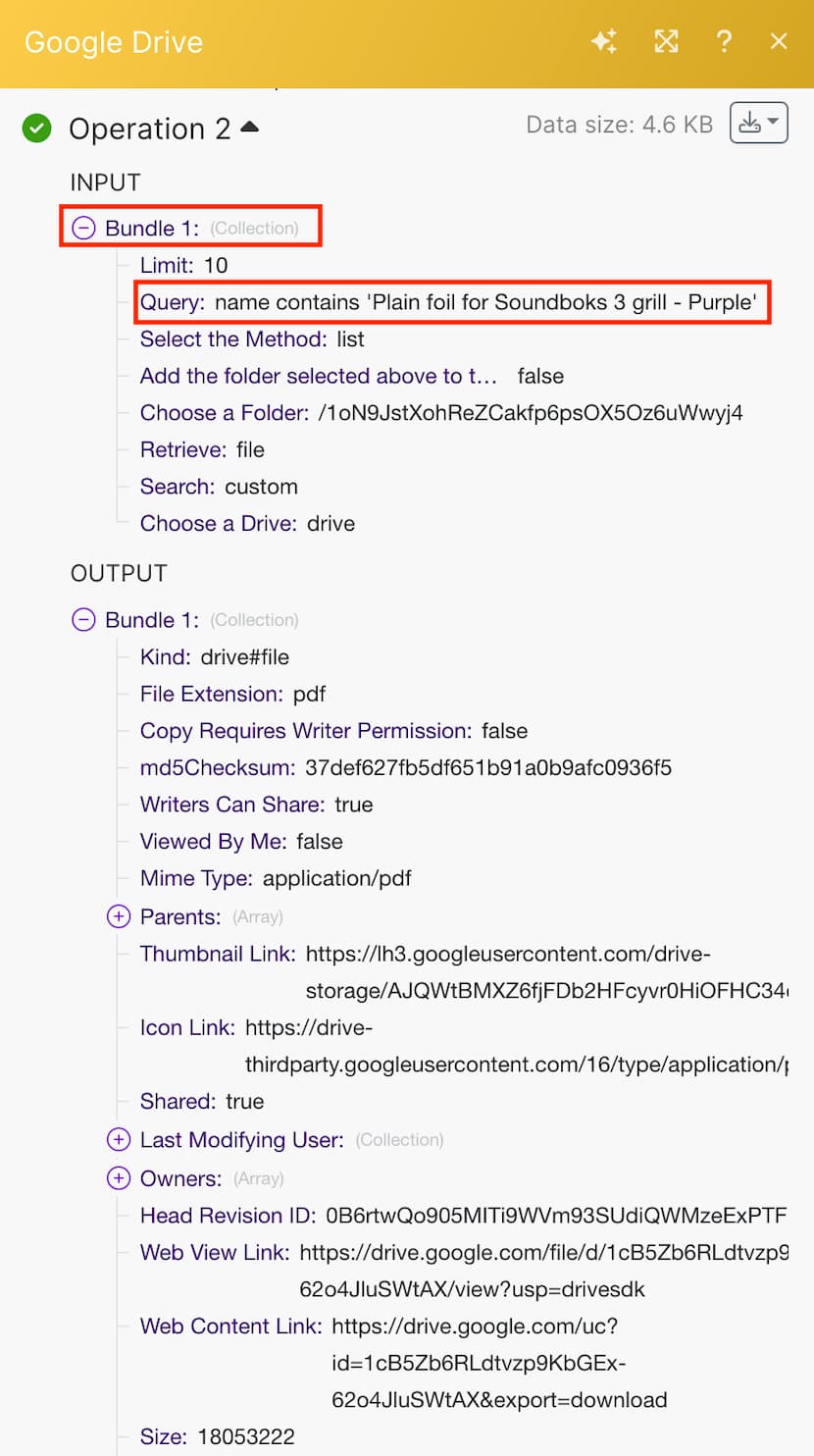The image size is (814, 1456).
Task: Open the download output bundles dropdown
Action: click(x=758, y=124)
